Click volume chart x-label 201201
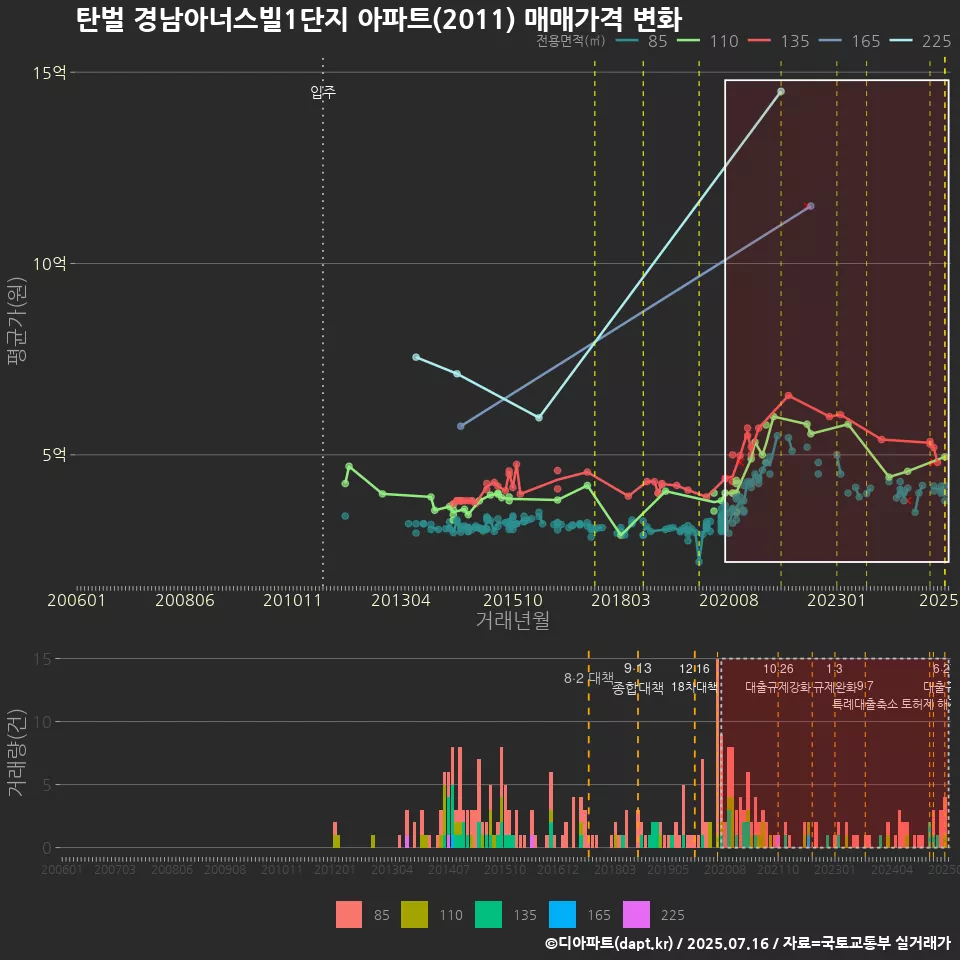Image resolution: width=960 pixels, height=960 pixels. click(334, 869)
